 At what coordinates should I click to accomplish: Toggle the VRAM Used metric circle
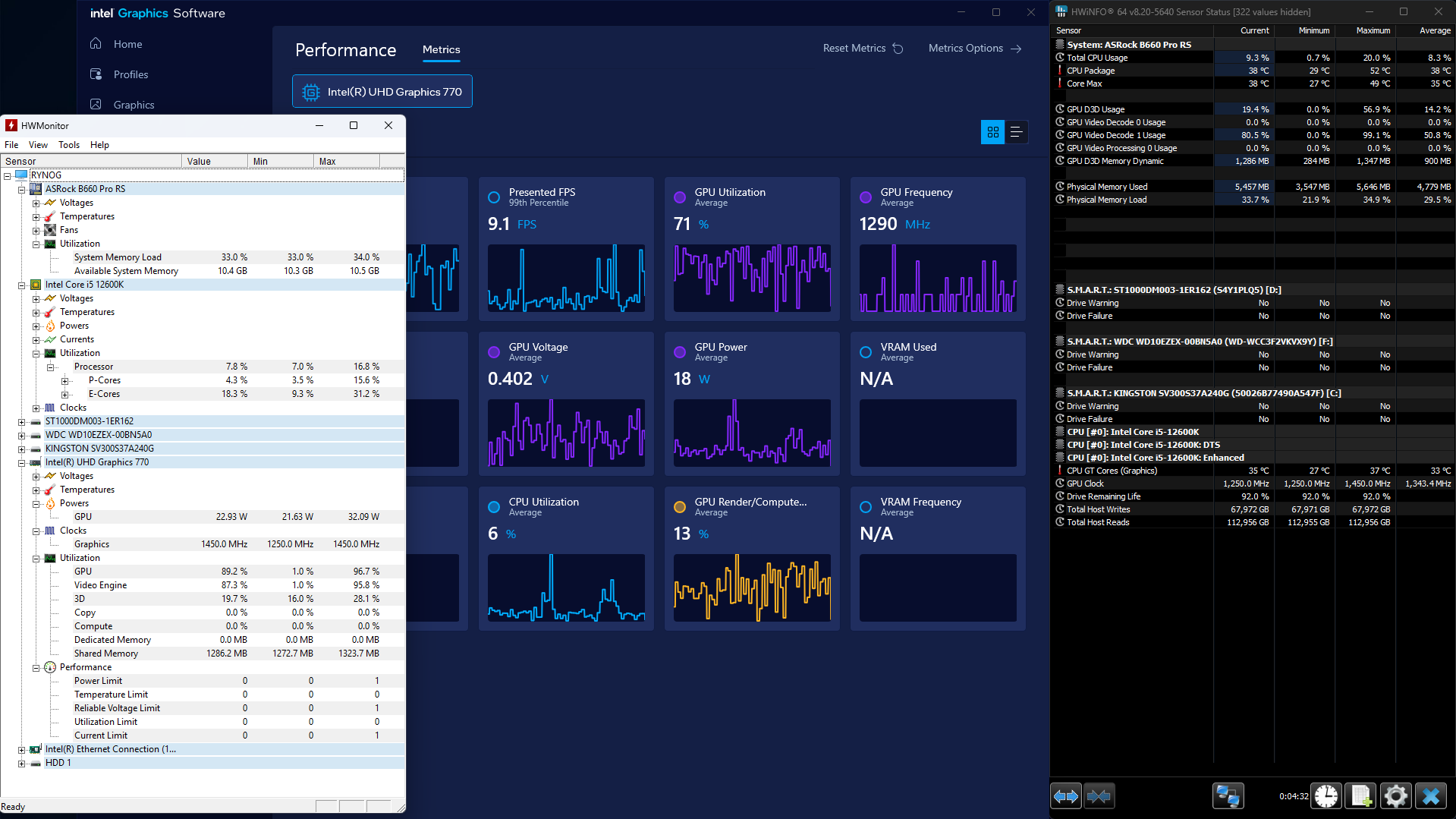click(866, 352)
